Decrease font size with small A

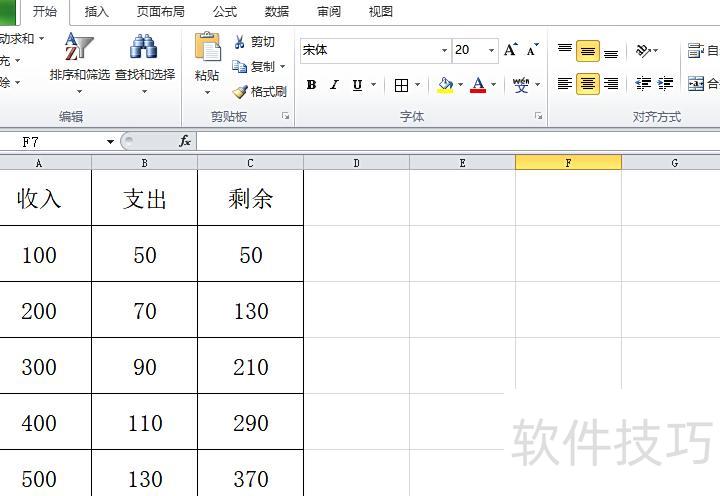(x=532, y=50)
